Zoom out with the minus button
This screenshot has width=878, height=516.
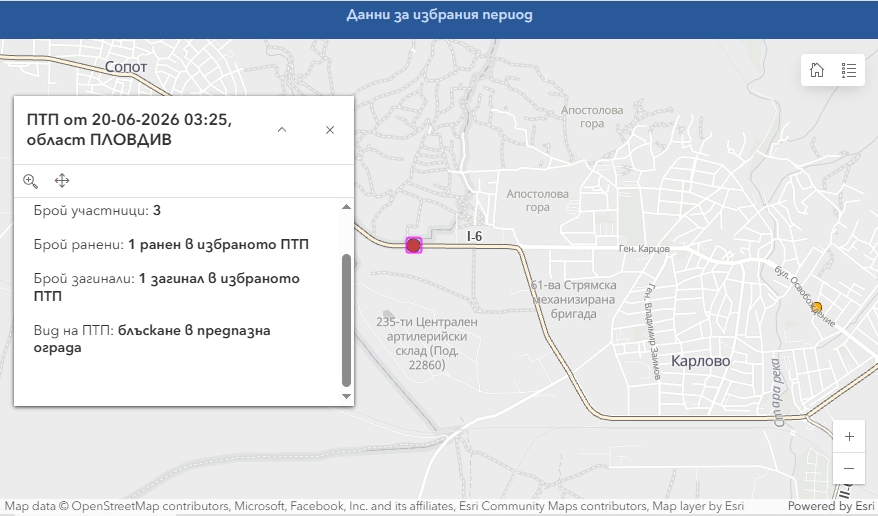click(849, 468)
